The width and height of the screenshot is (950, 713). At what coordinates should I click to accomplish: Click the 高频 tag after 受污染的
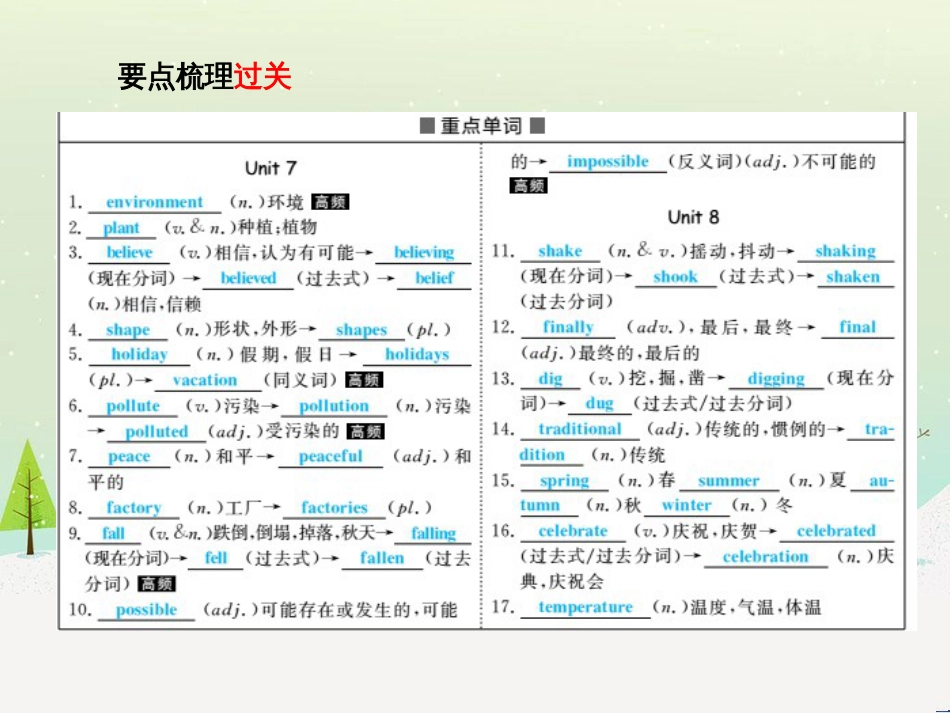(x=366, y=431)
